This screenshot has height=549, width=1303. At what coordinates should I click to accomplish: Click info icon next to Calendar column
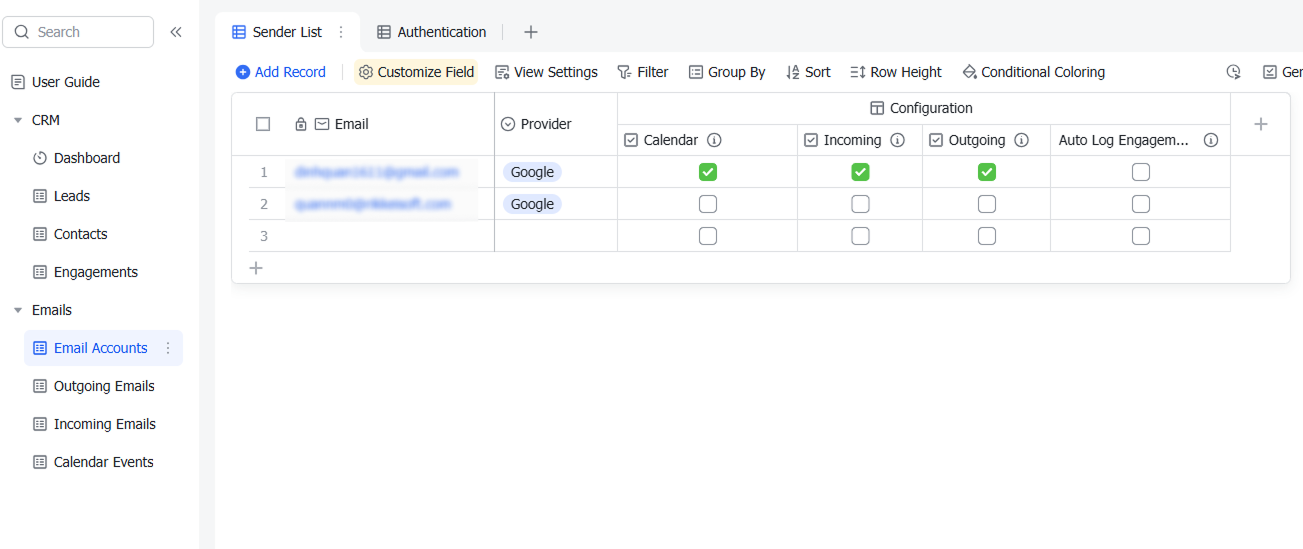[714, 140]
